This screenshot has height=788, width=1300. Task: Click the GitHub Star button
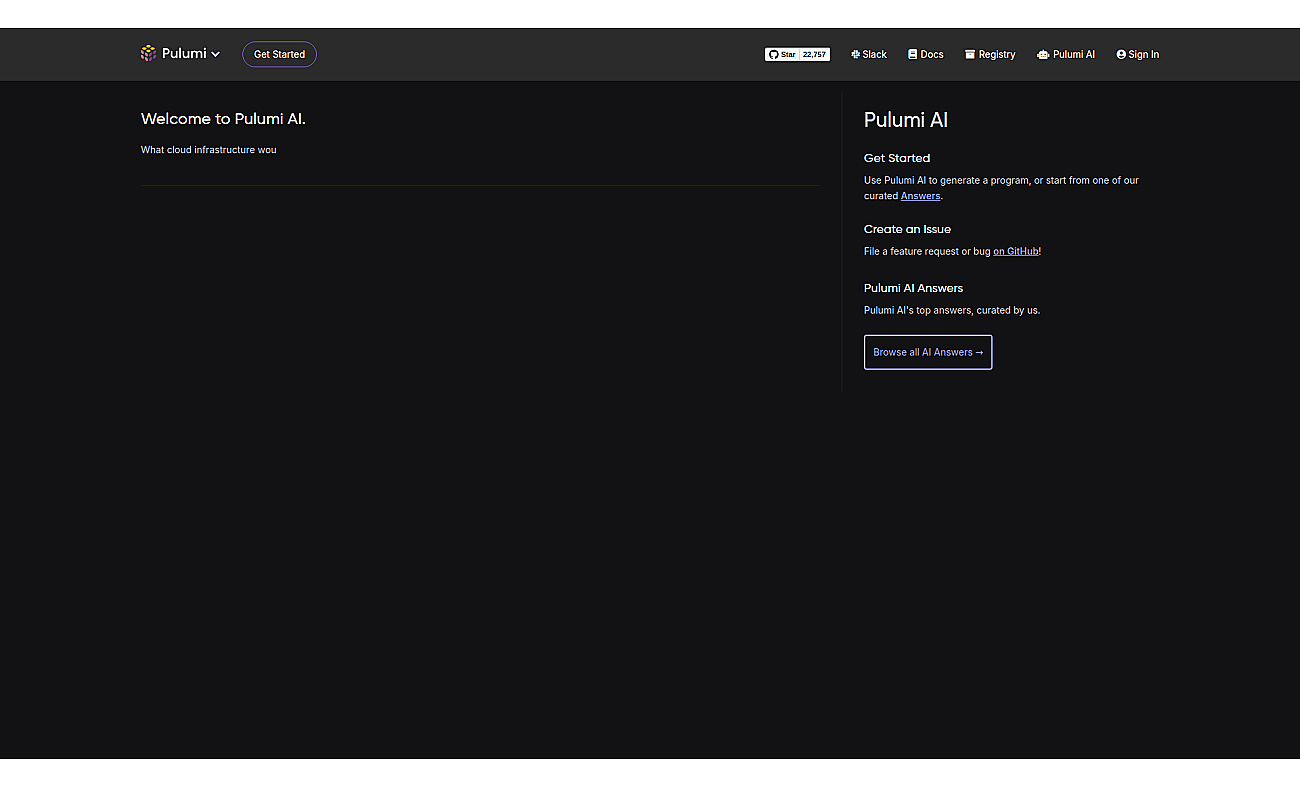point(781,54)
